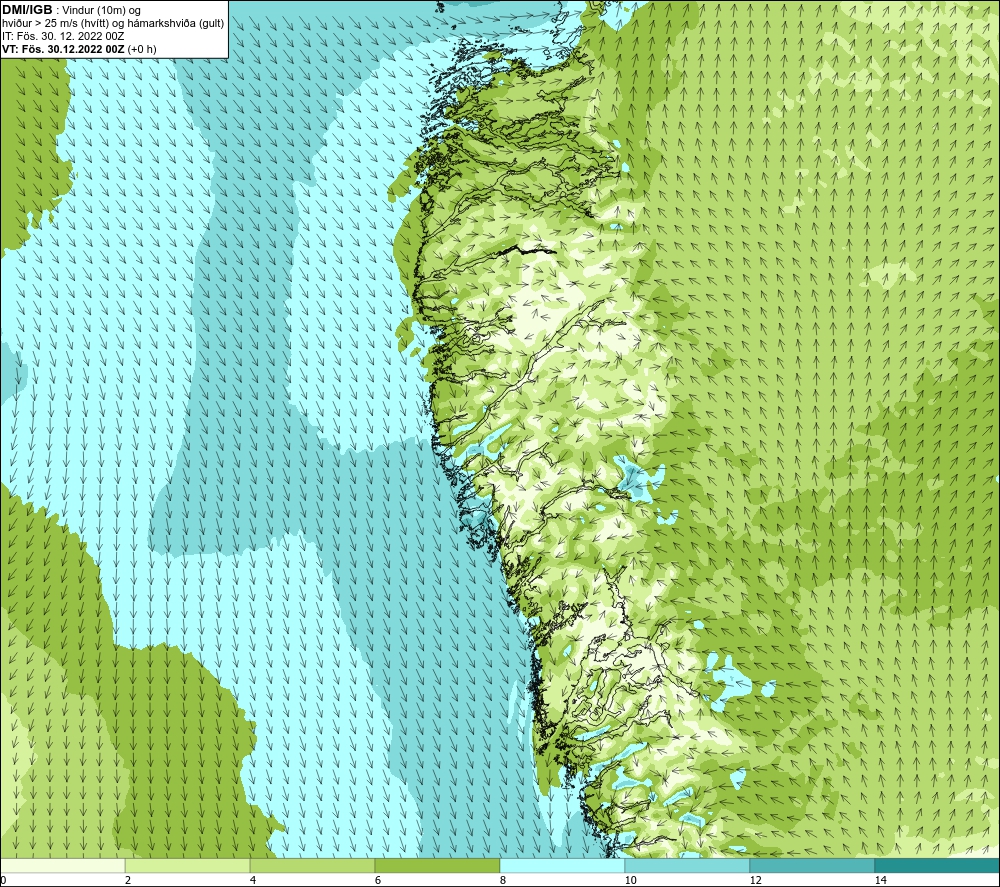Click the DMI/IGB title text
Screen dimensions: 1000x887
pos(27,10)
